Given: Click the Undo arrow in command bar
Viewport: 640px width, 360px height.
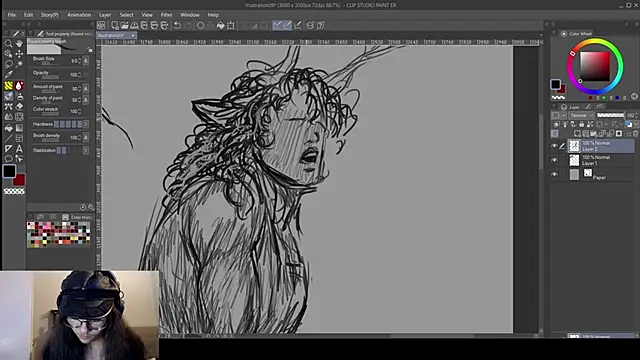Looking at the screenshot, I should click(x=177, y=25).
